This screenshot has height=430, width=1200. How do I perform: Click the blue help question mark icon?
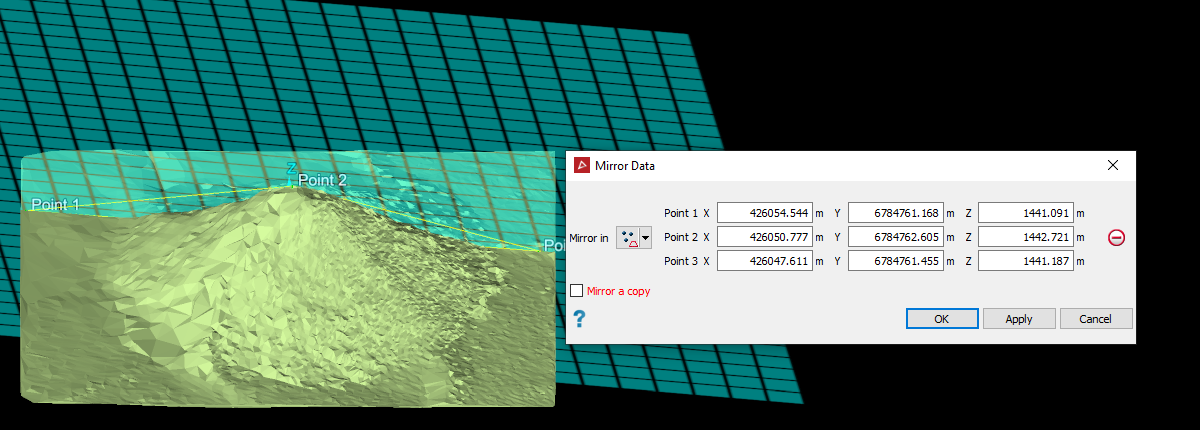(579, 319)
